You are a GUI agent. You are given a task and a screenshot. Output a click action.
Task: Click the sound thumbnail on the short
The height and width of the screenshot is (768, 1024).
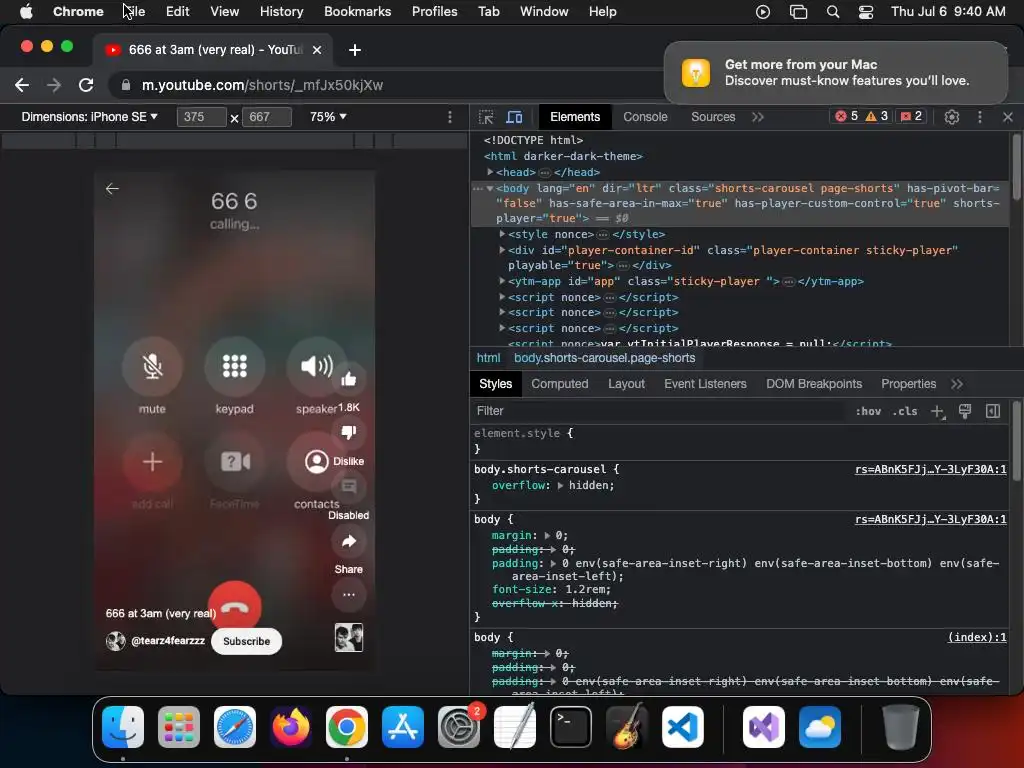tap(349, 637)
